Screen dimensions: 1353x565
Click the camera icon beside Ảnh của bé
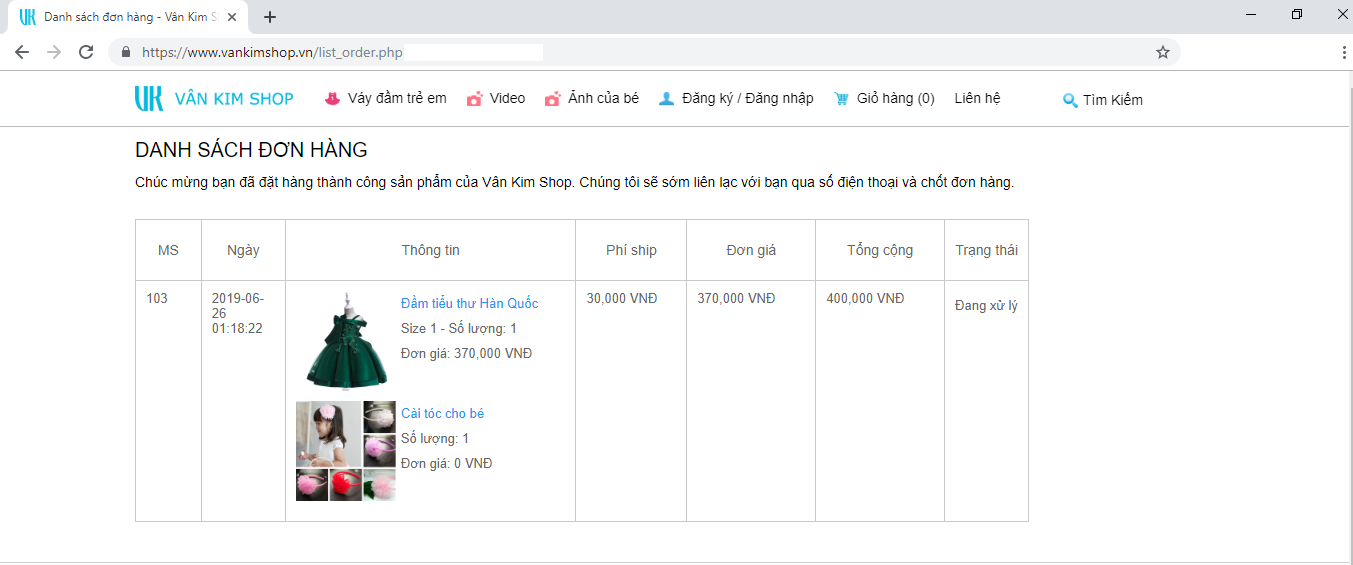(x=553, y=98)
